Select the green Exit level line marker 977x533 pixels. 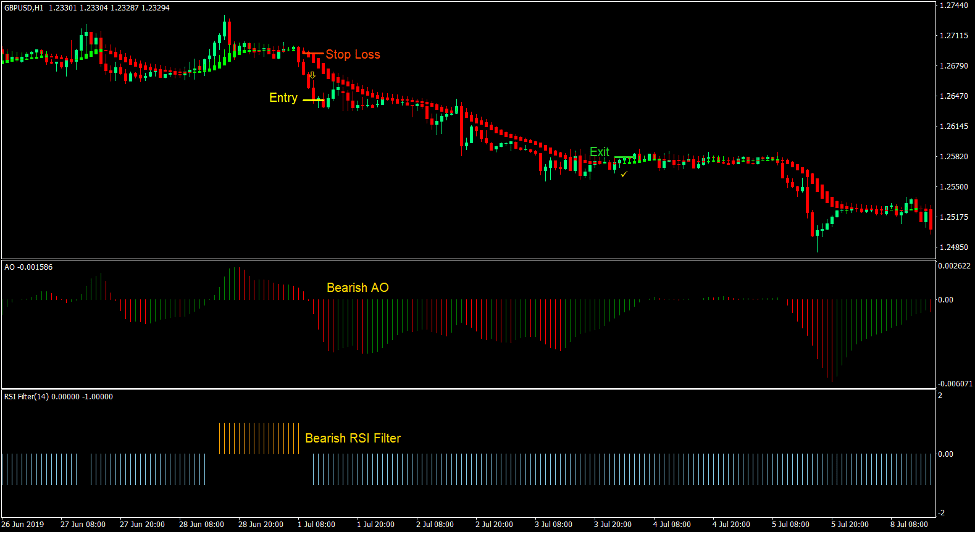coord(624,157)
